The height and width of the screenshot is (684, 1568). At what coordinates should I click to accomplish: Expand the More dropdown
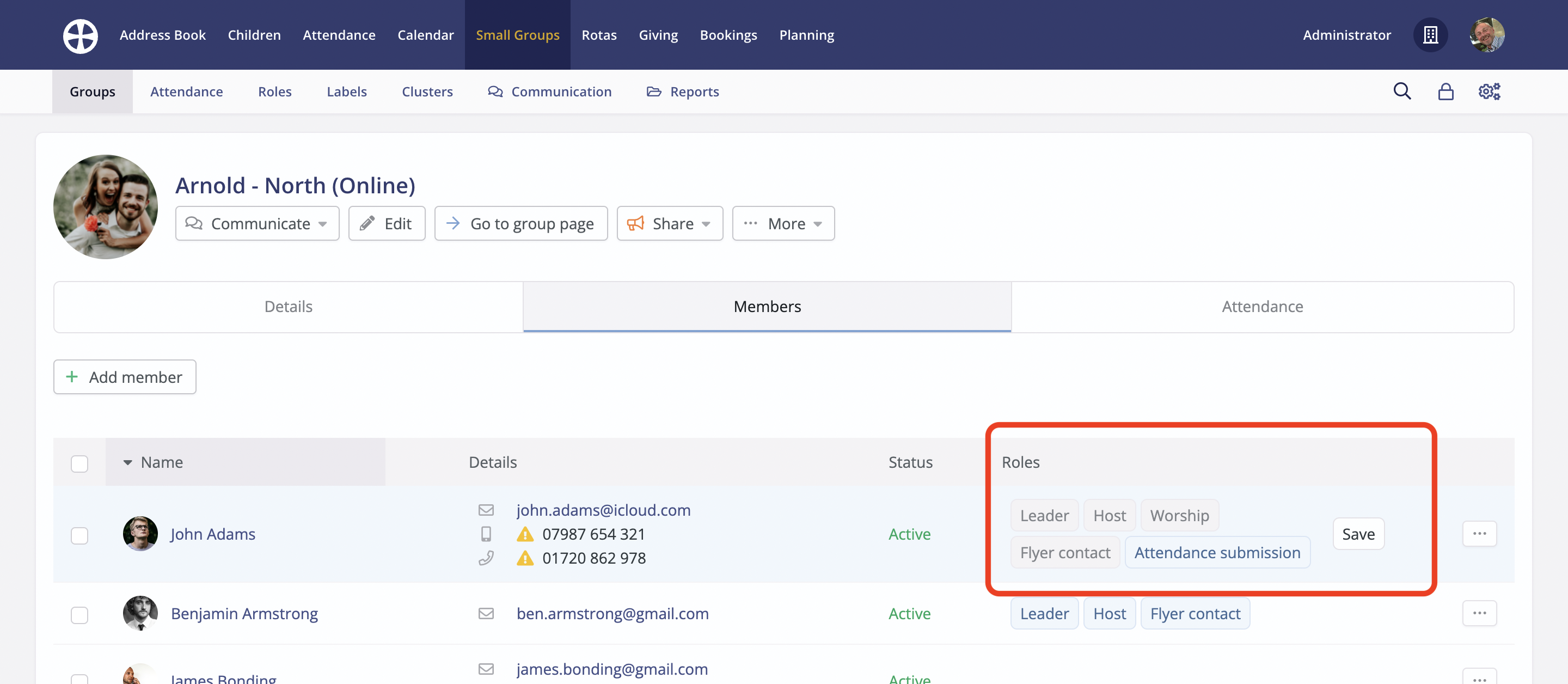pos(783,223)
